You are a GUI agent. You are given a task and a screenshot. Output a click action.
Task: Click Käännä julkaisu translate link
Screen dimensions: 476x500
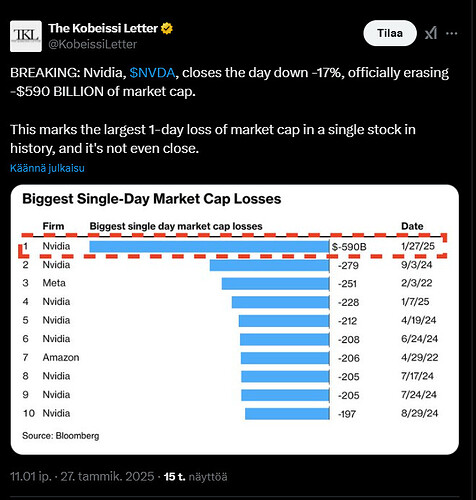(x=47, y=168)
